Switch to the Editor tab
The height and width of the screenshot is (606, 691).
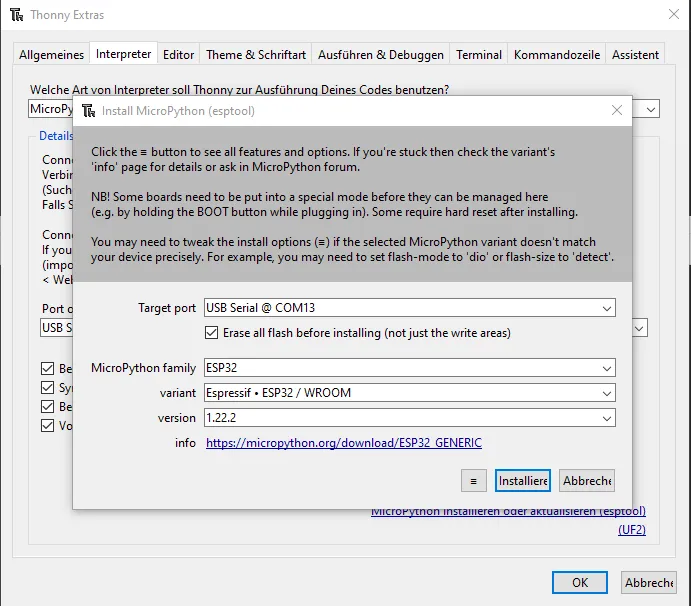click(x=179, y=55)
